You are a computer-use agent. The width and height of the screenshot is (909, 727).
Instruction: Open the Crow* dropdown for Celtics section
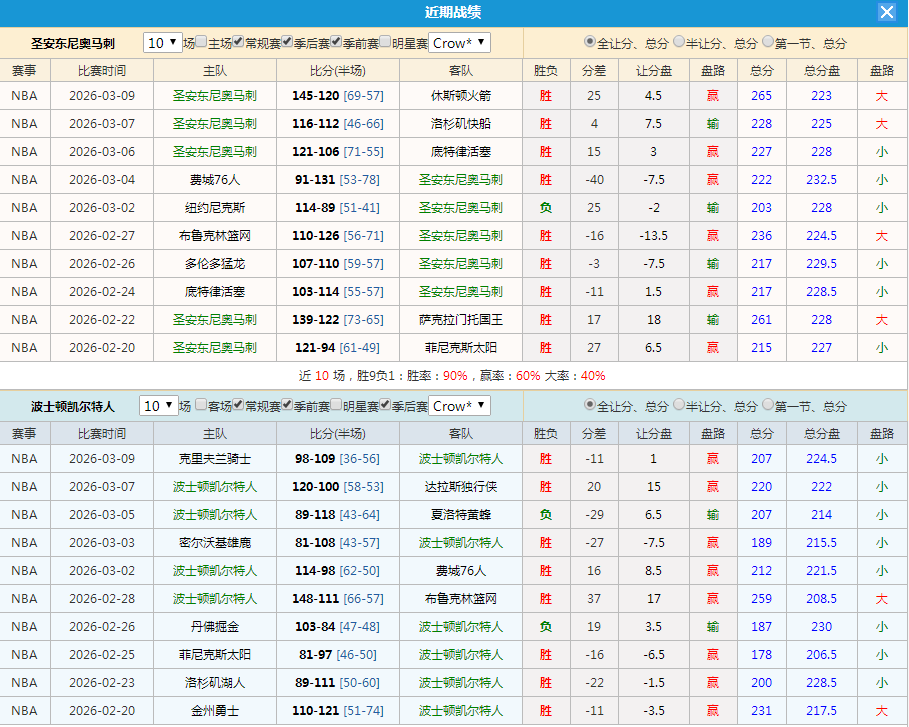(x=461, y=405)
